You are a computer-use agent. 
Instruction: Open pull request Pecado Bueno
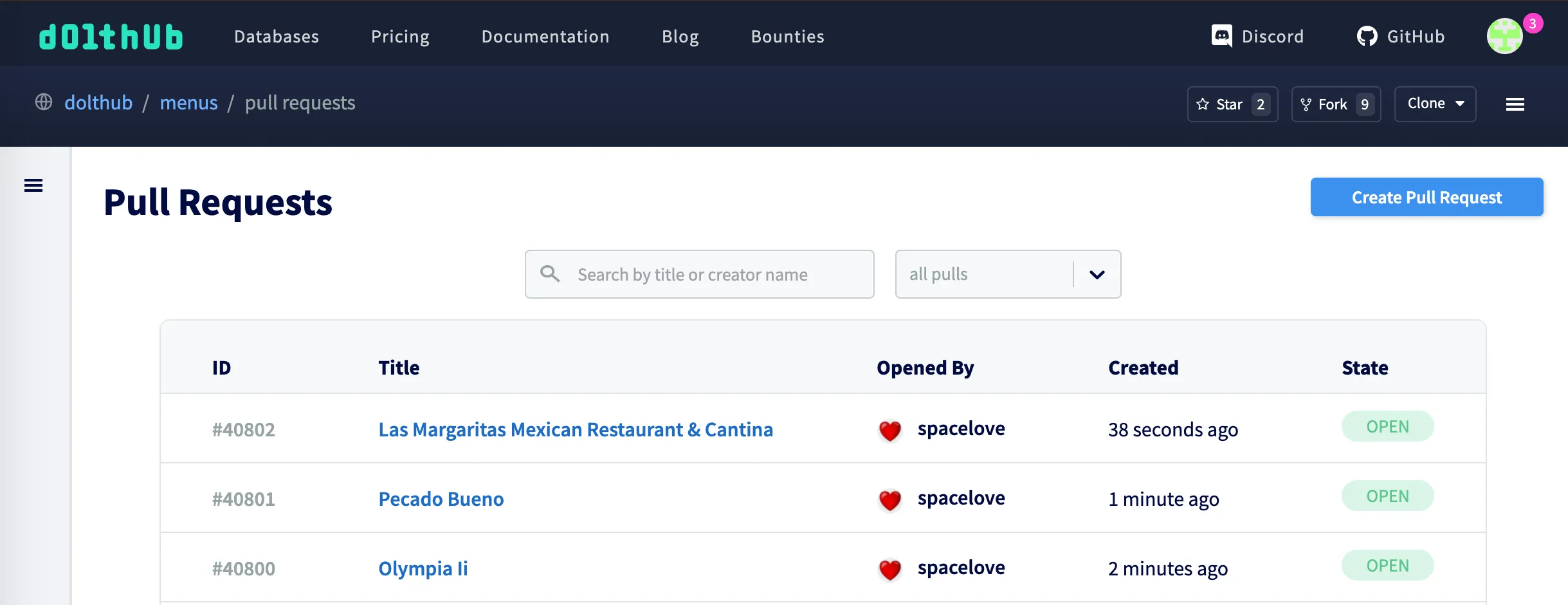(x=441, y=498)
